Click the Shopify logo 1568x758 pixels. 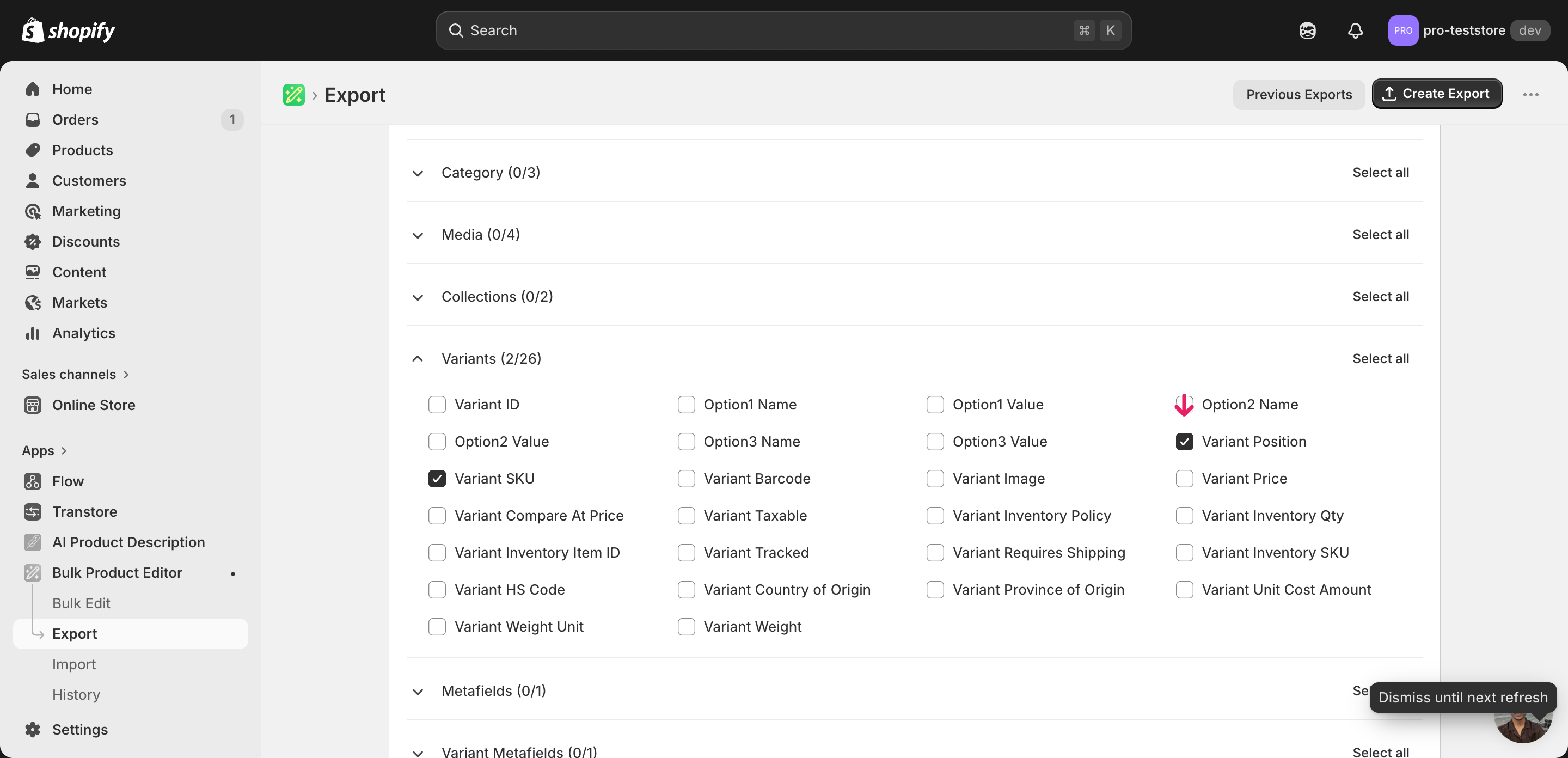click(x=68, y=30)
